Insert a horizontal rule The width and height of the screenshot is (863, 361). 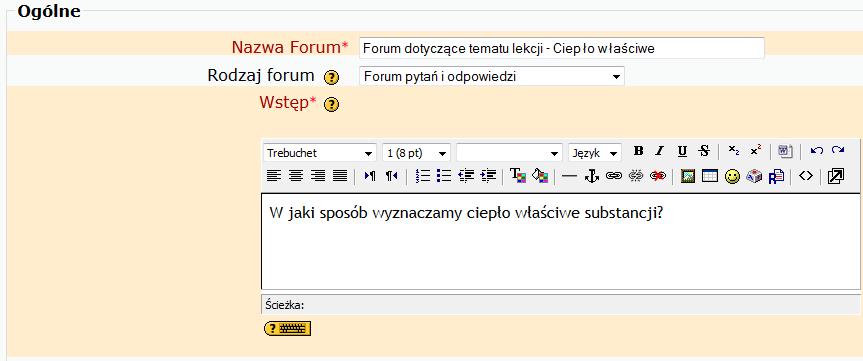[x=570, y=176]
